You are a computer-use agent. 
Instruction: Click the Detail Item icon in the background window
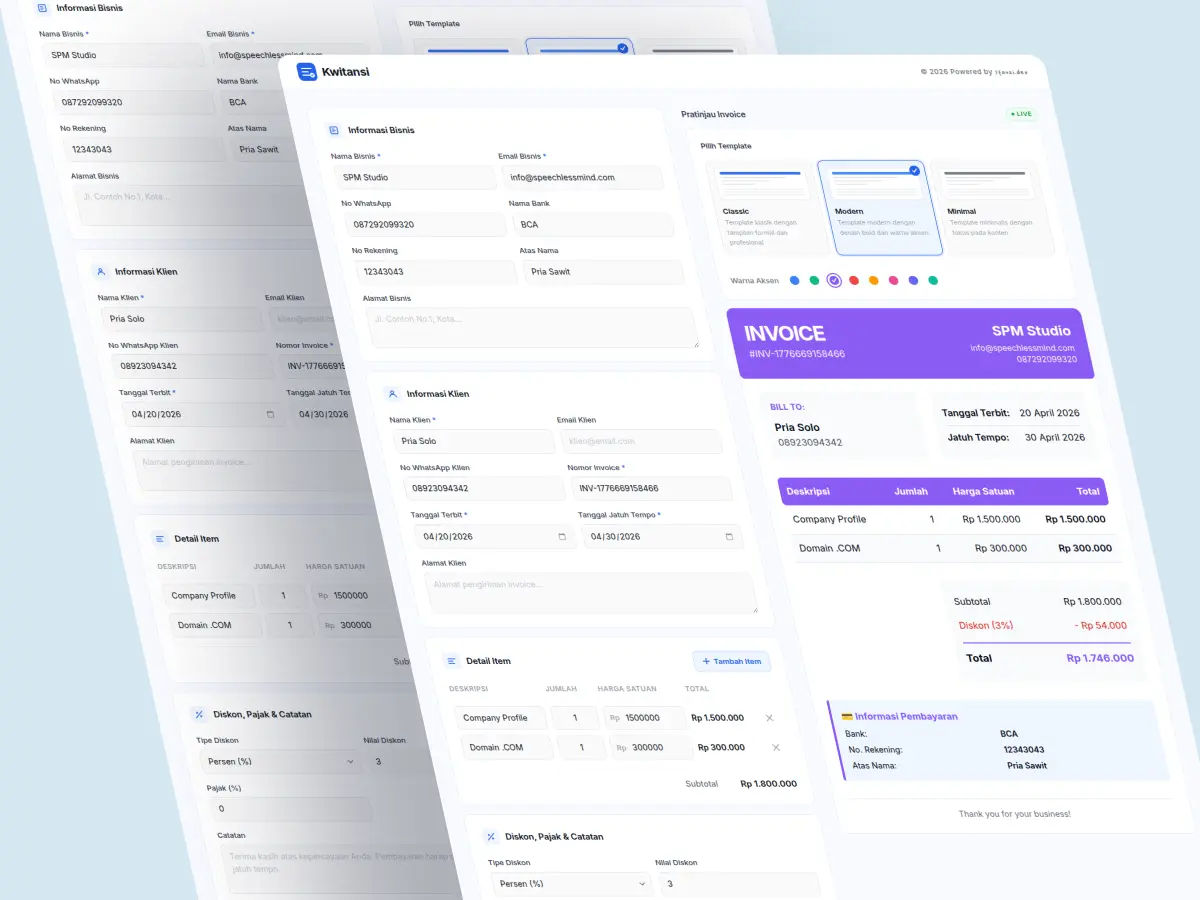(160, 538)
